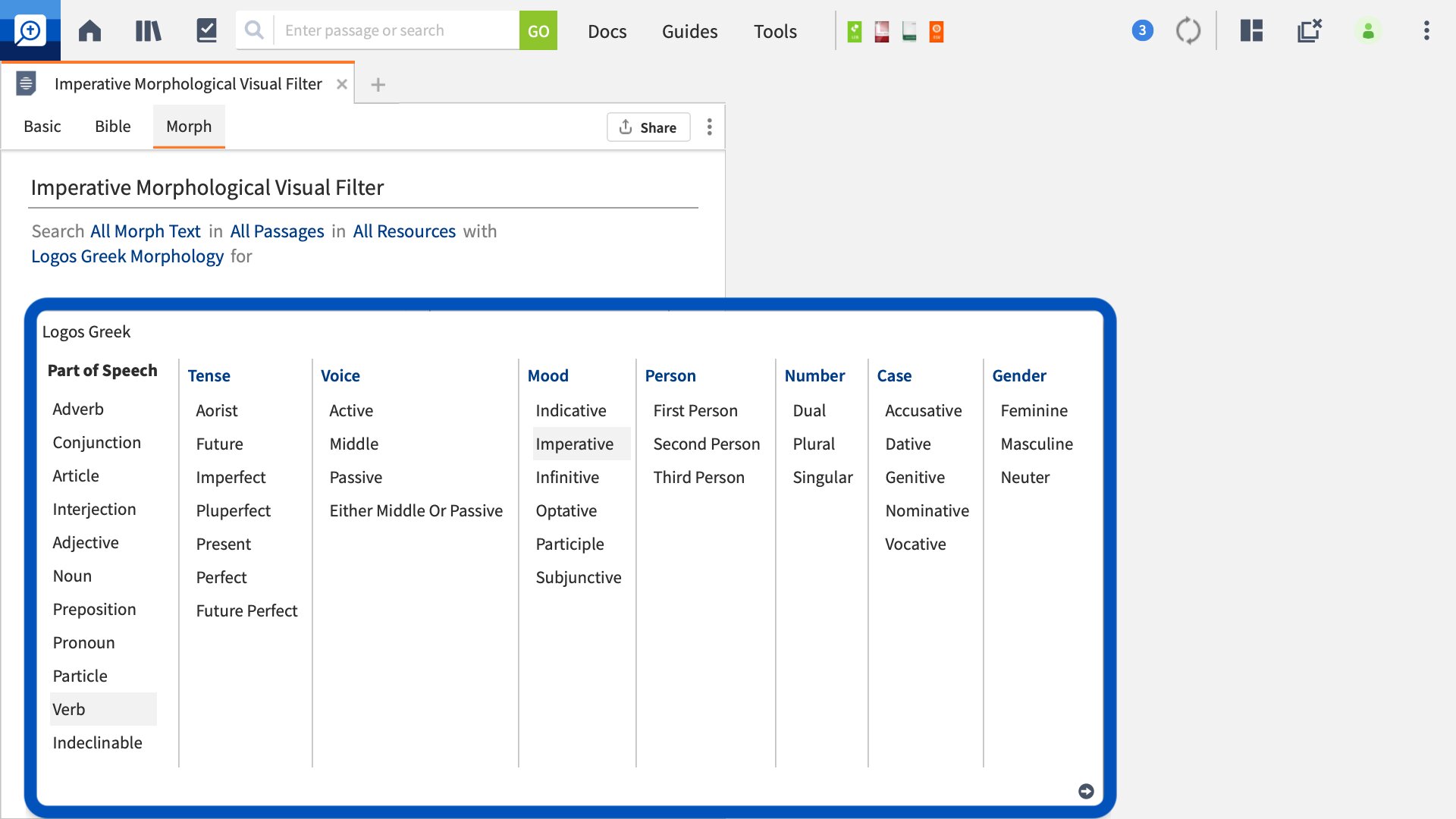
Task: Select Verb under Part of Speech
Action: tap(103, 709)
